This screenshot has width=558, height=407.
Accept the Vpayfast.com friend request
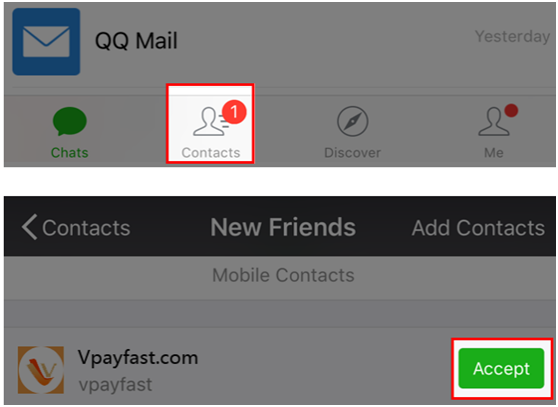(x=501, y=368)
